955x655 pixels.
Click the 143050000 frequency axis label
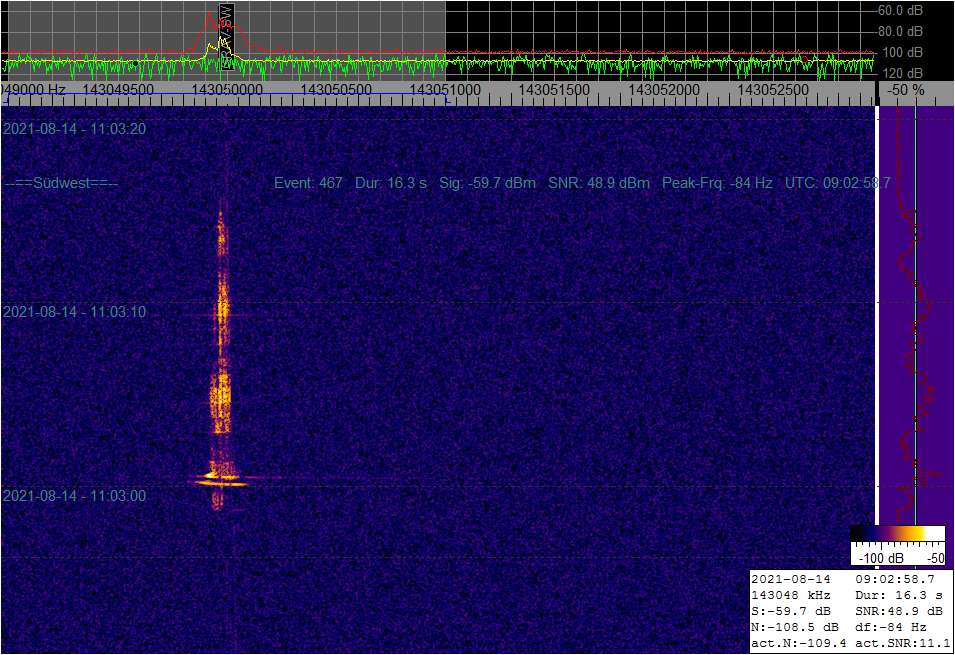[227, 90]
